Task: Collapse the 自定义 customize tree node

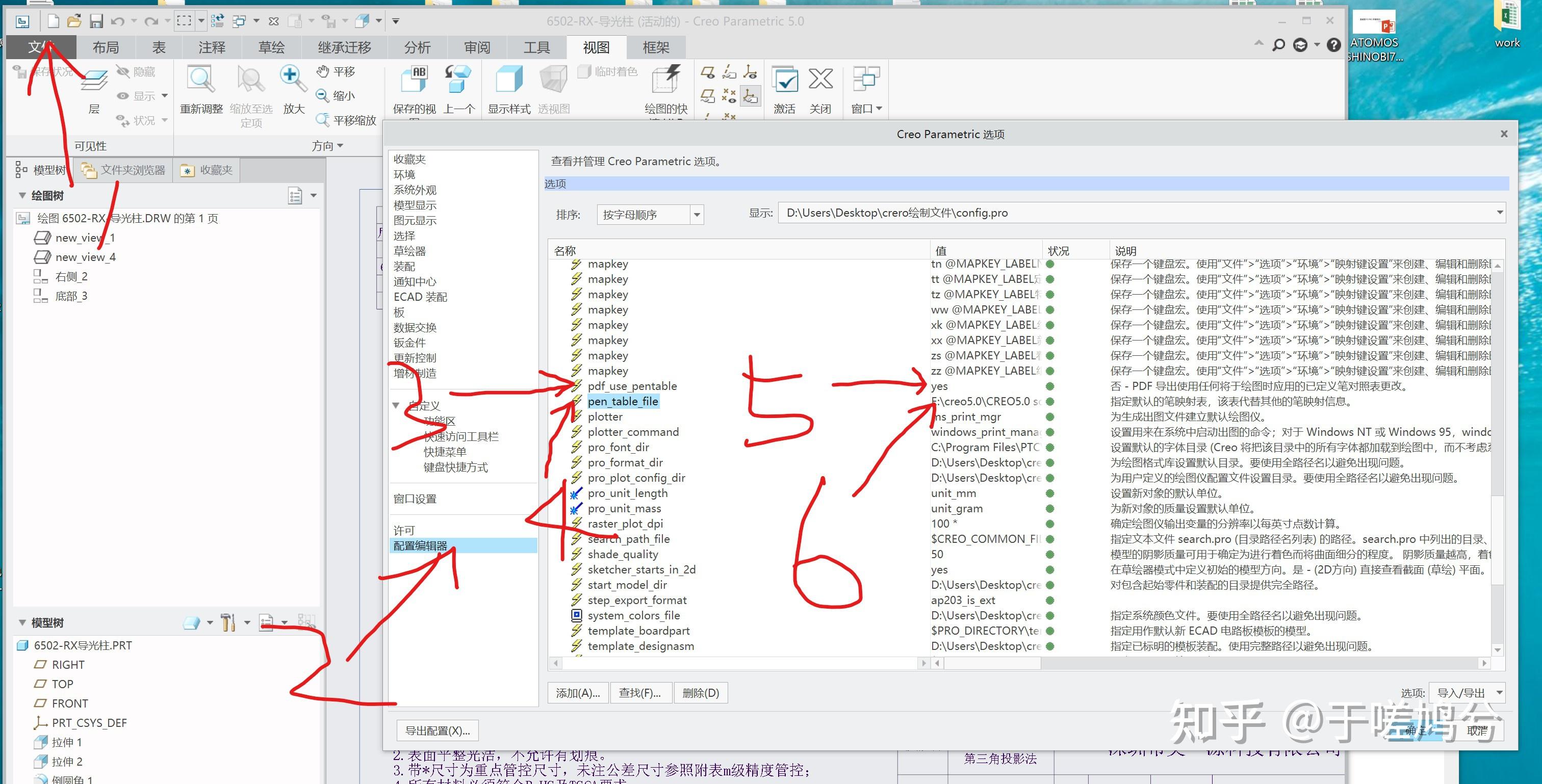Action: (x=396, y=406)
